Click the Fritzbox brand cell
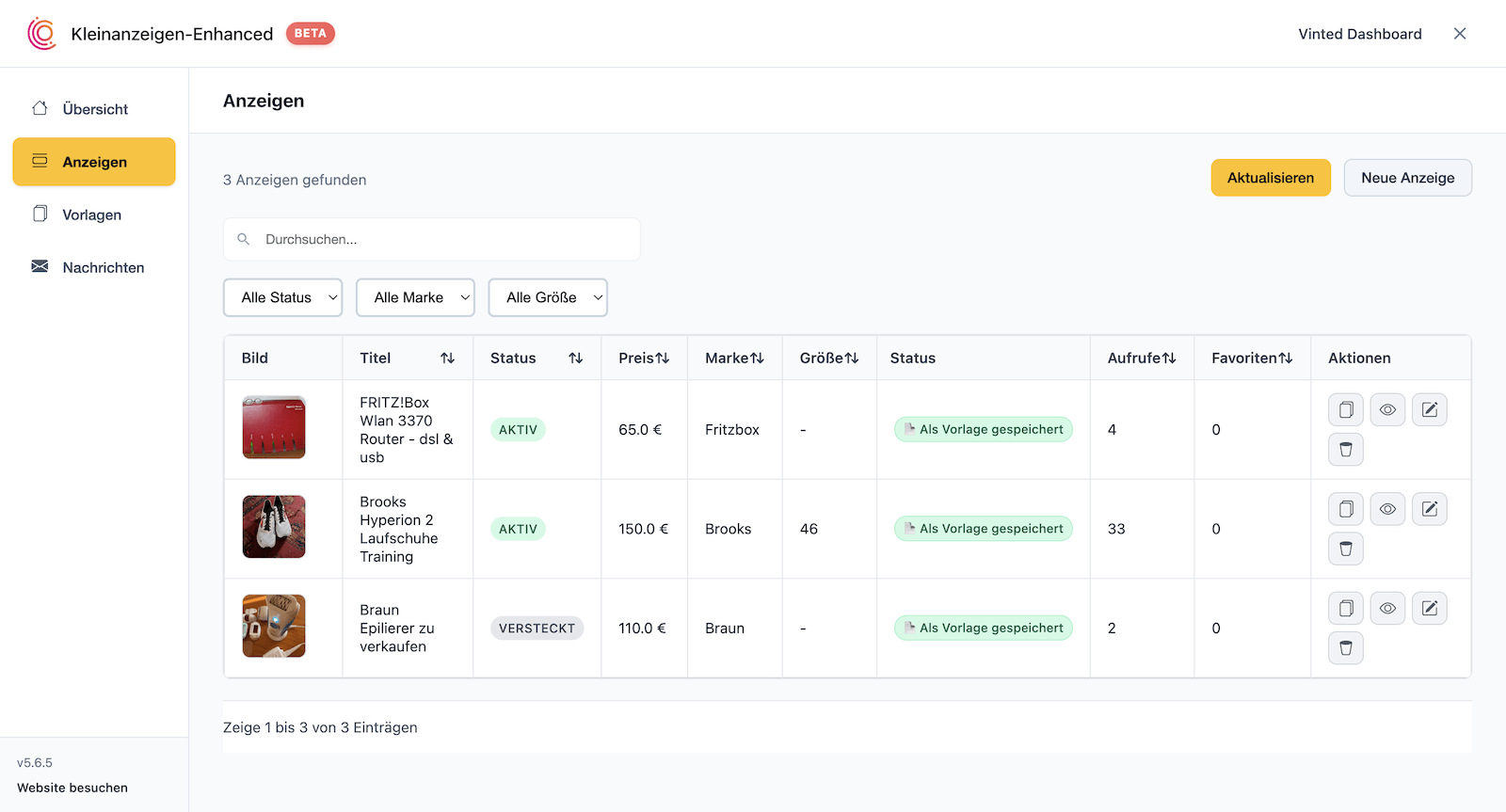Screen dimensions: 1506x812 tap(732, 430)
